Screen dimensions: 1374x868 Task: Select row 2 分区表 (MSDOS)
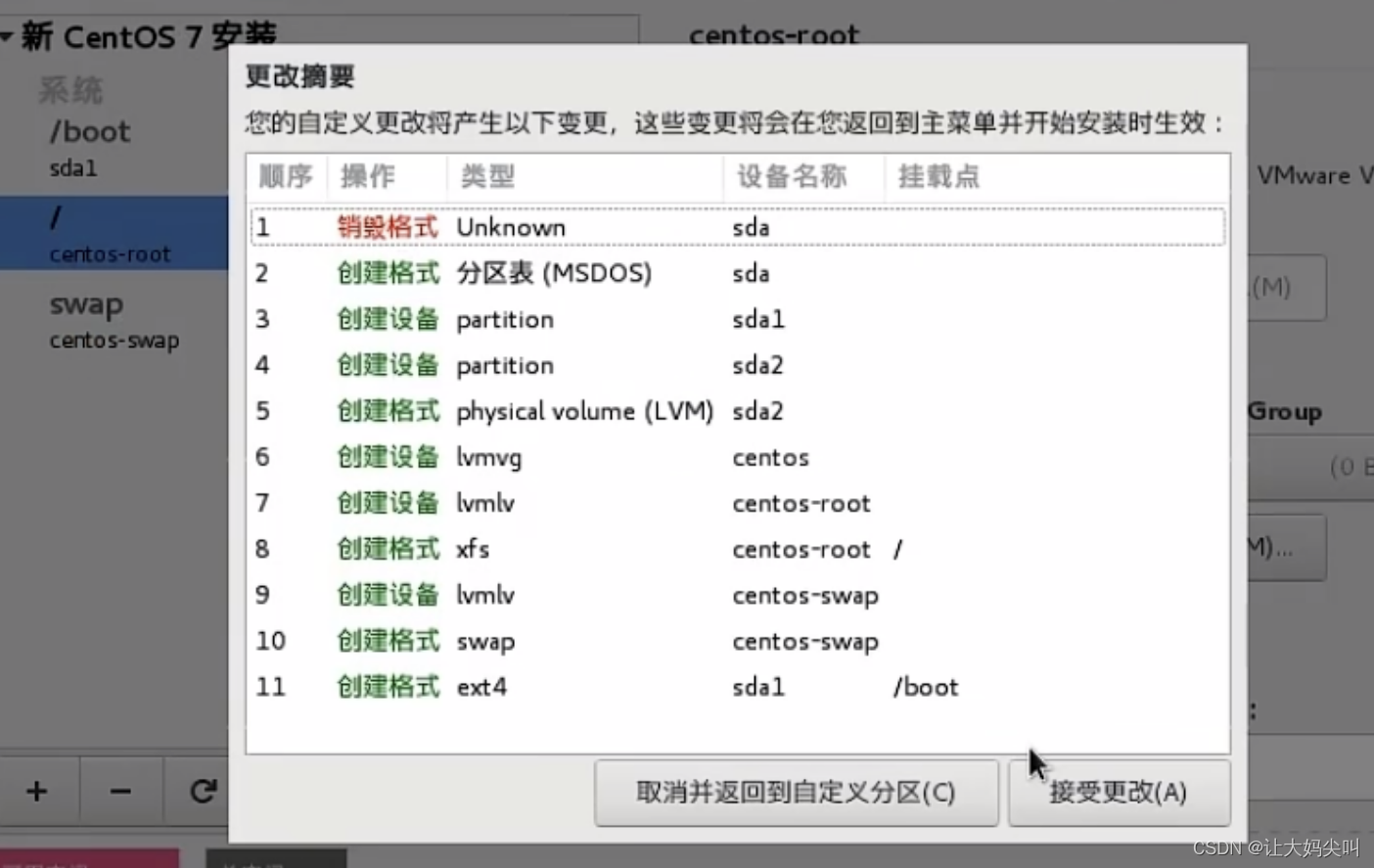tap(738, 273)
